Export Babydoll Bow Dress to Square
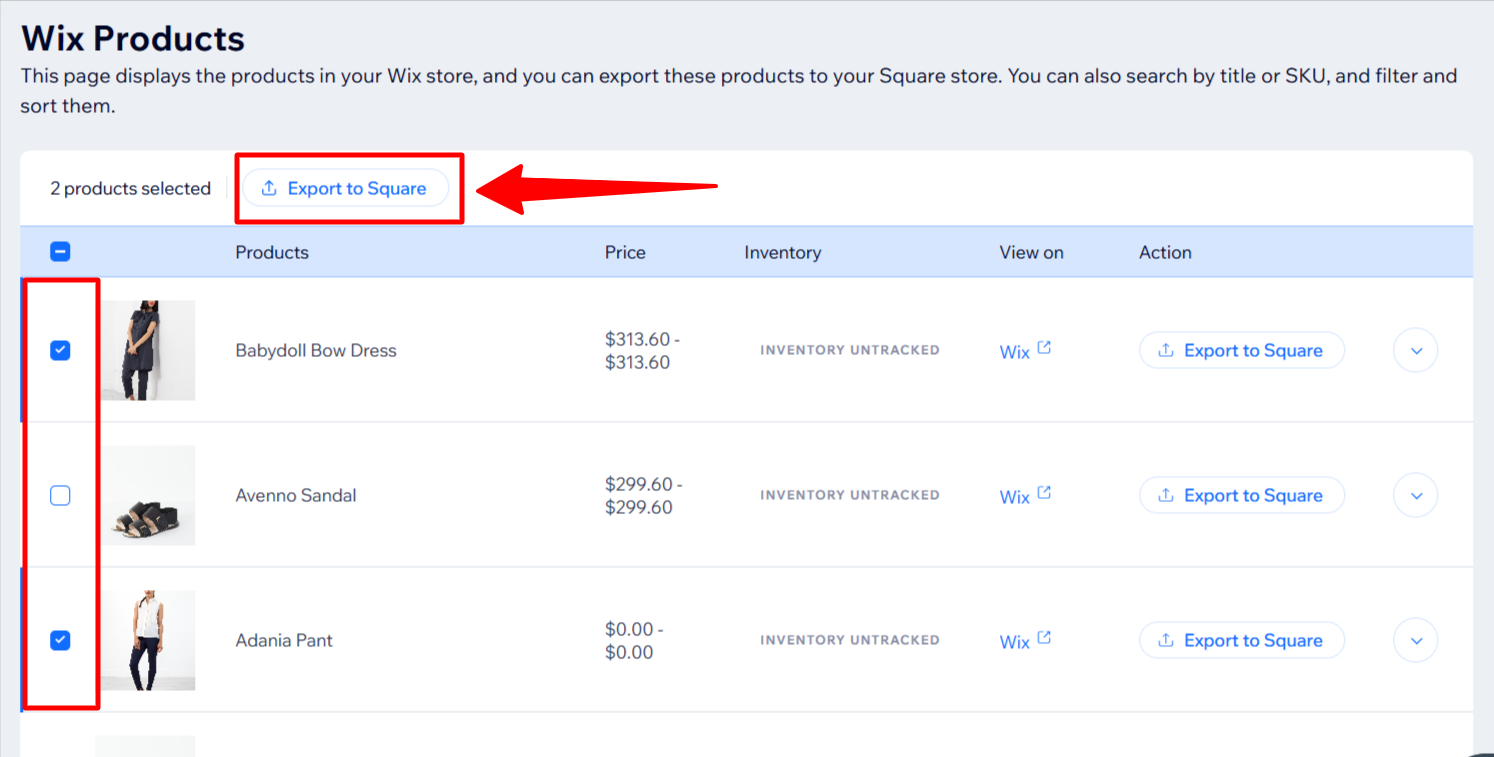The height and width of the screenshot is (757, 1494). coord(1242,350)
